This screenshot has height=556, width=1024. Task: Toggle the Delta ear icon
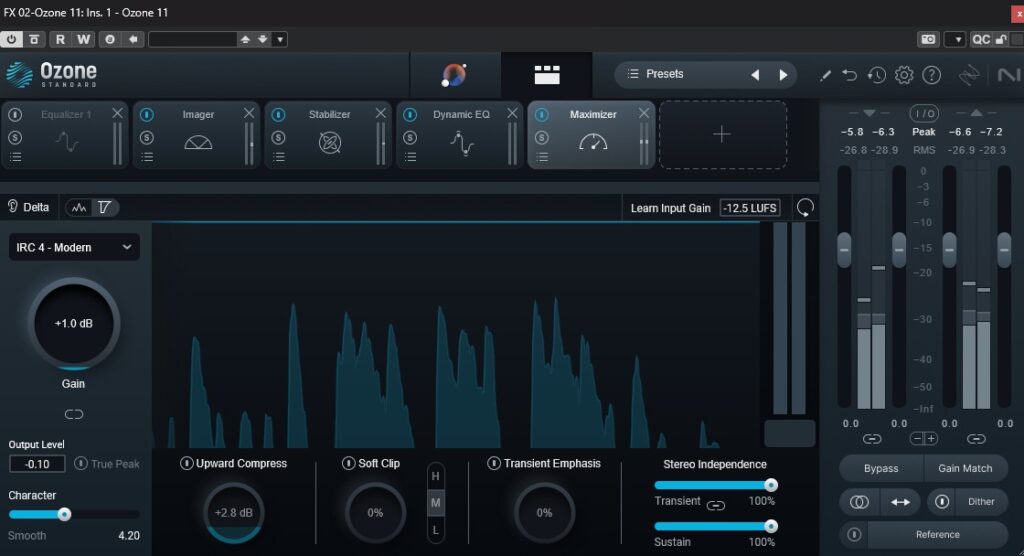click(13, 207)
